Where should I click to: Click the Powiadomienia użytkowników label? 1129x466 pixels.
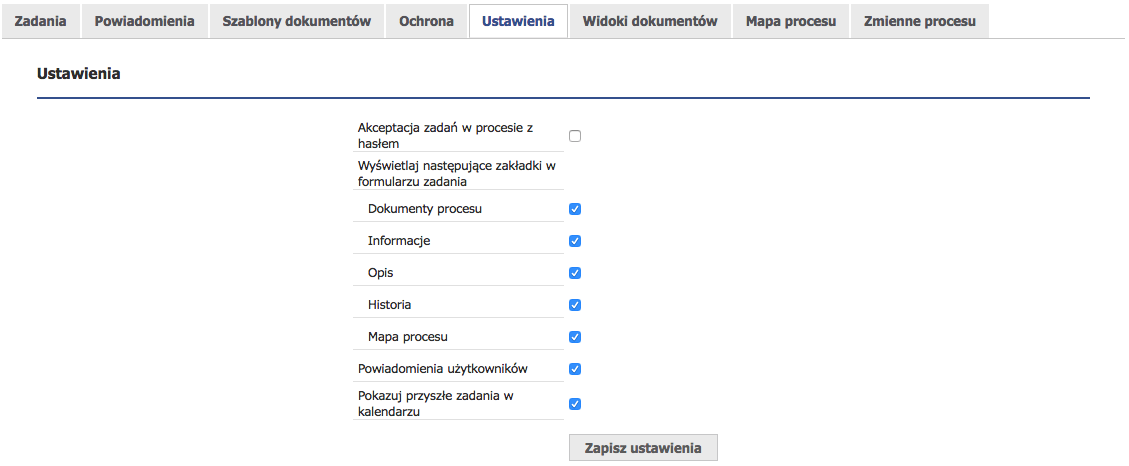[443, 369]
